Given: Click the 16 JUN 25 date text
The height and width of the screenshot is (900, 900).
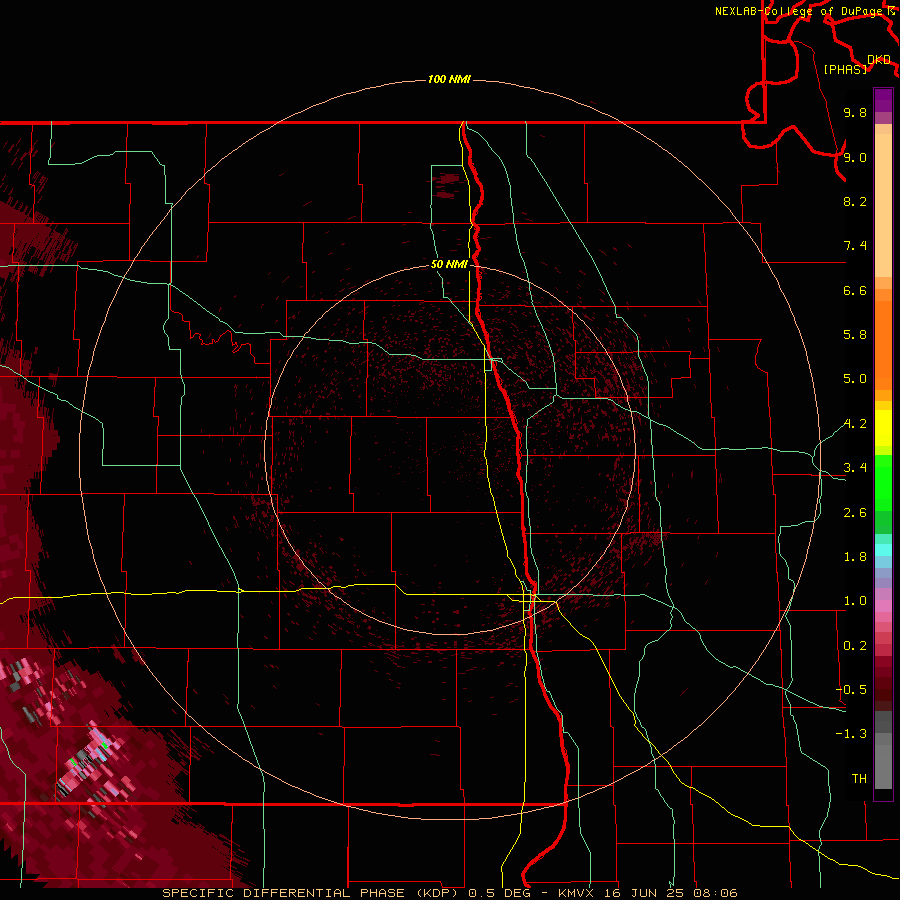Looking at the screenshot, I should tap(643, 893).
